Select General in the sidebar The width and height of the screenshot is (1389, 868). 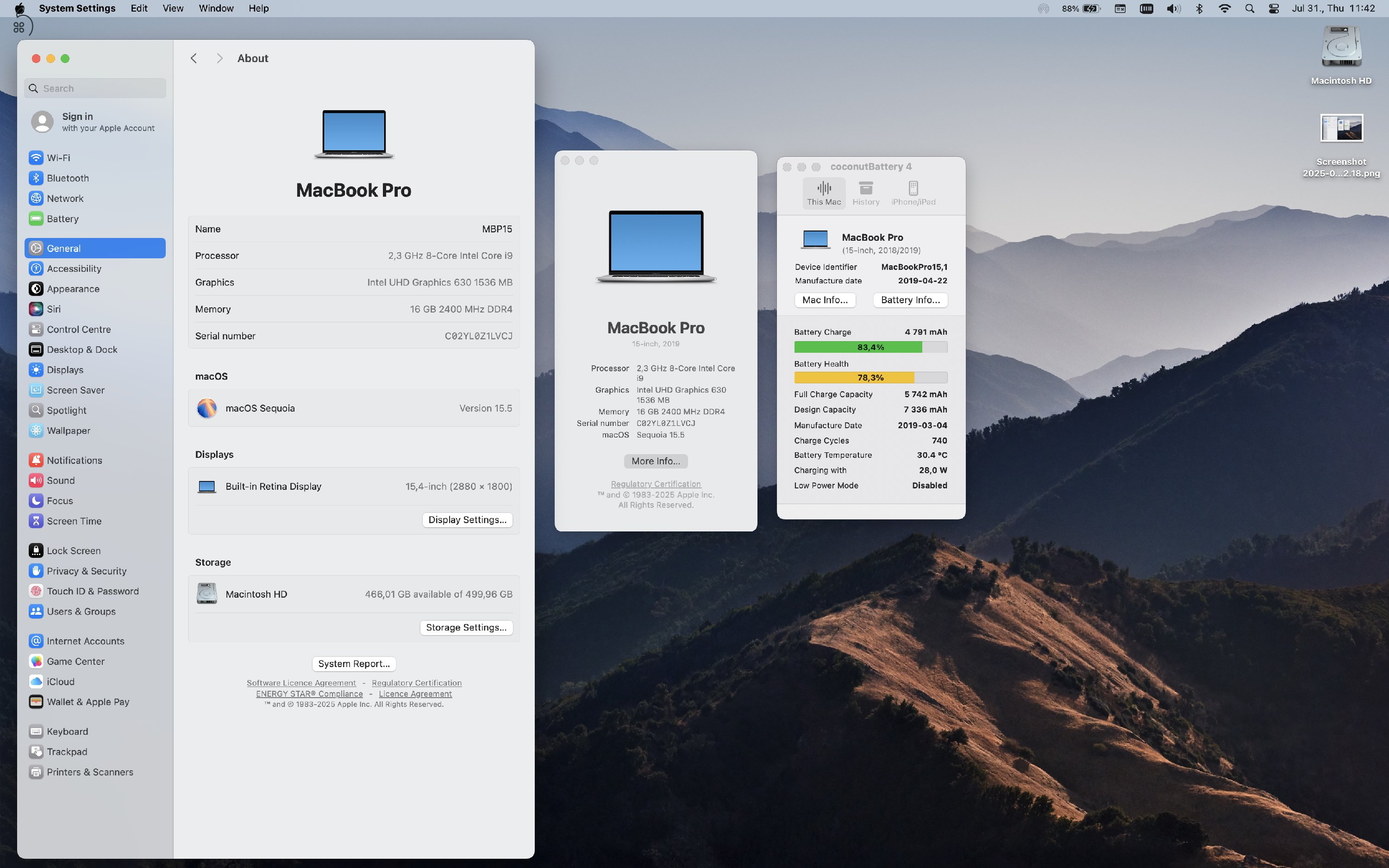coord(95,248)
